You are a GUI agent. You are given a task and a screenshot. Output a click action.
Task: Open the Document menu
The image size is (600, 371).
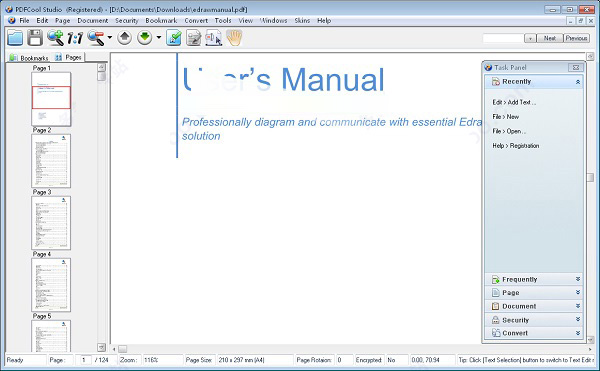point(93,20)
